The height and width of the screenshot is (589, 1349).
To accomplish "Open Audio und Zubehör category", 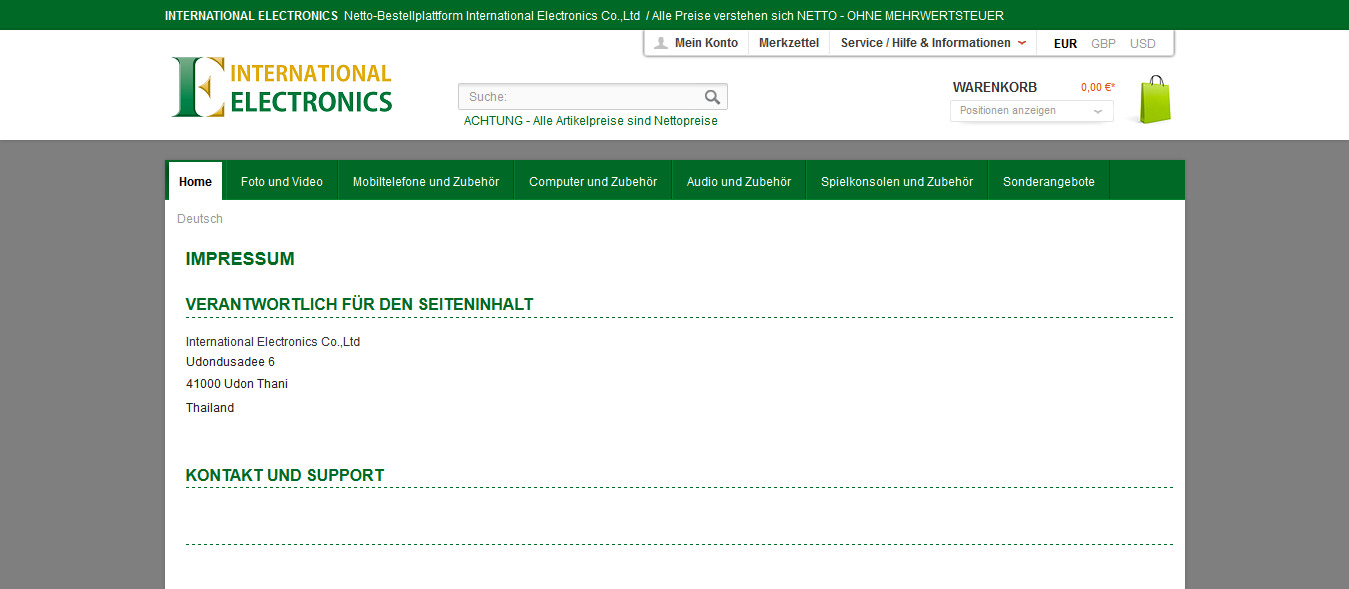I will (739, 181).
